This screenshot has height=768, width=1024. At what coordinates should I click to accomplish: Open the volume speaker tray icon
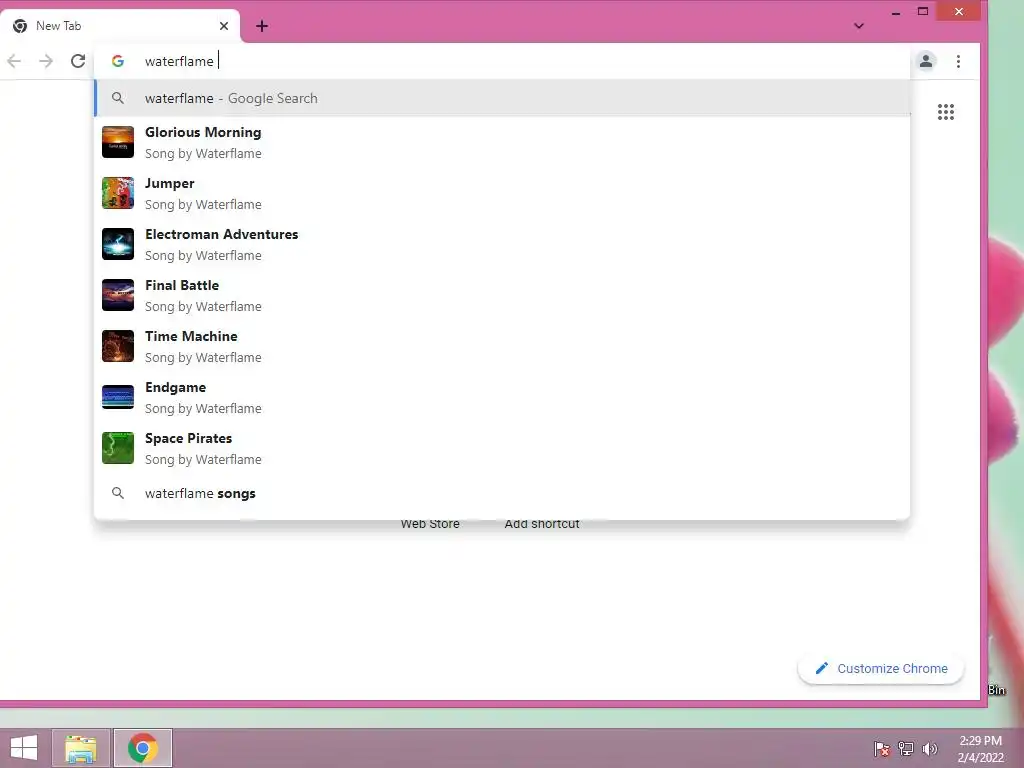tap(929, 748)
